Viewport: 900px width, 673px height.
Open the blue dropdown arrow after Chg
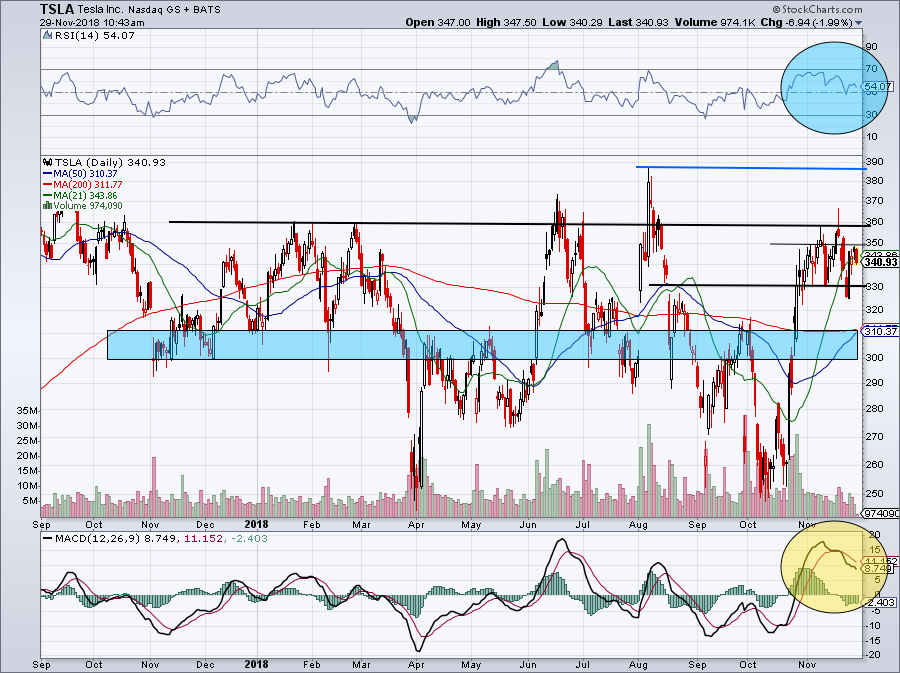coord(858,23)
